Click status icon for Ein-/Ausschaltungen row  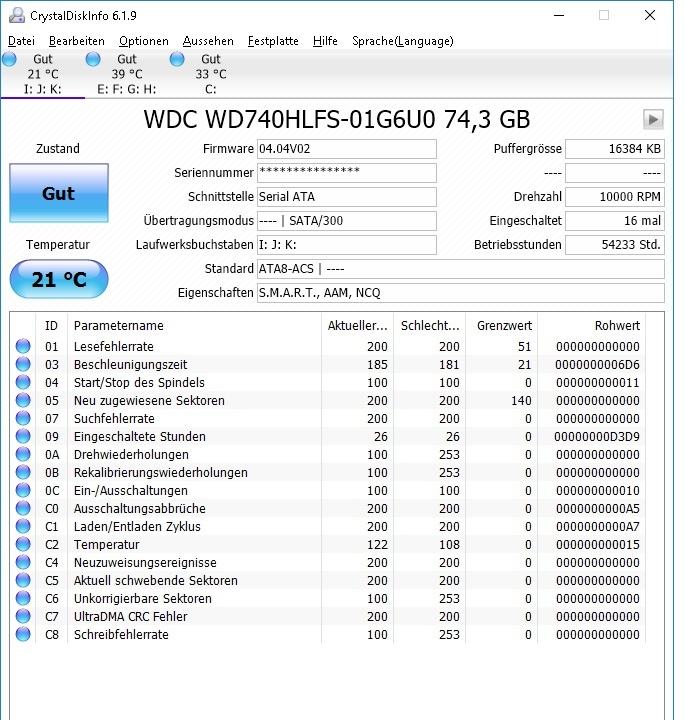coord(23,490)
